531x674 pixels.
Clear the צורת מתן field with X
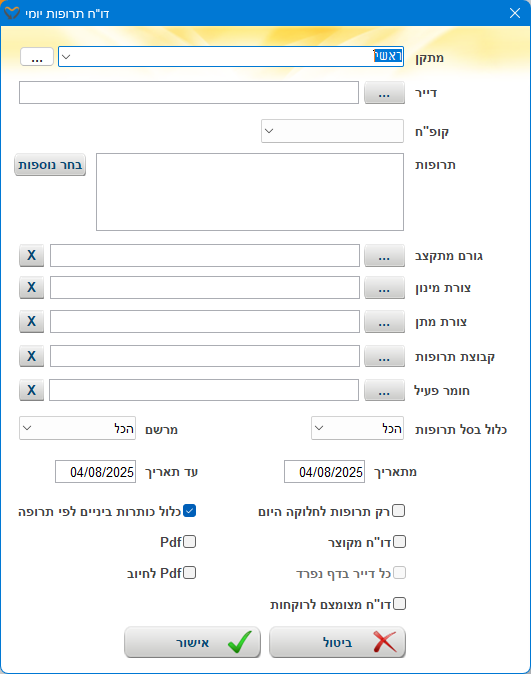click(x=31, y=322)
